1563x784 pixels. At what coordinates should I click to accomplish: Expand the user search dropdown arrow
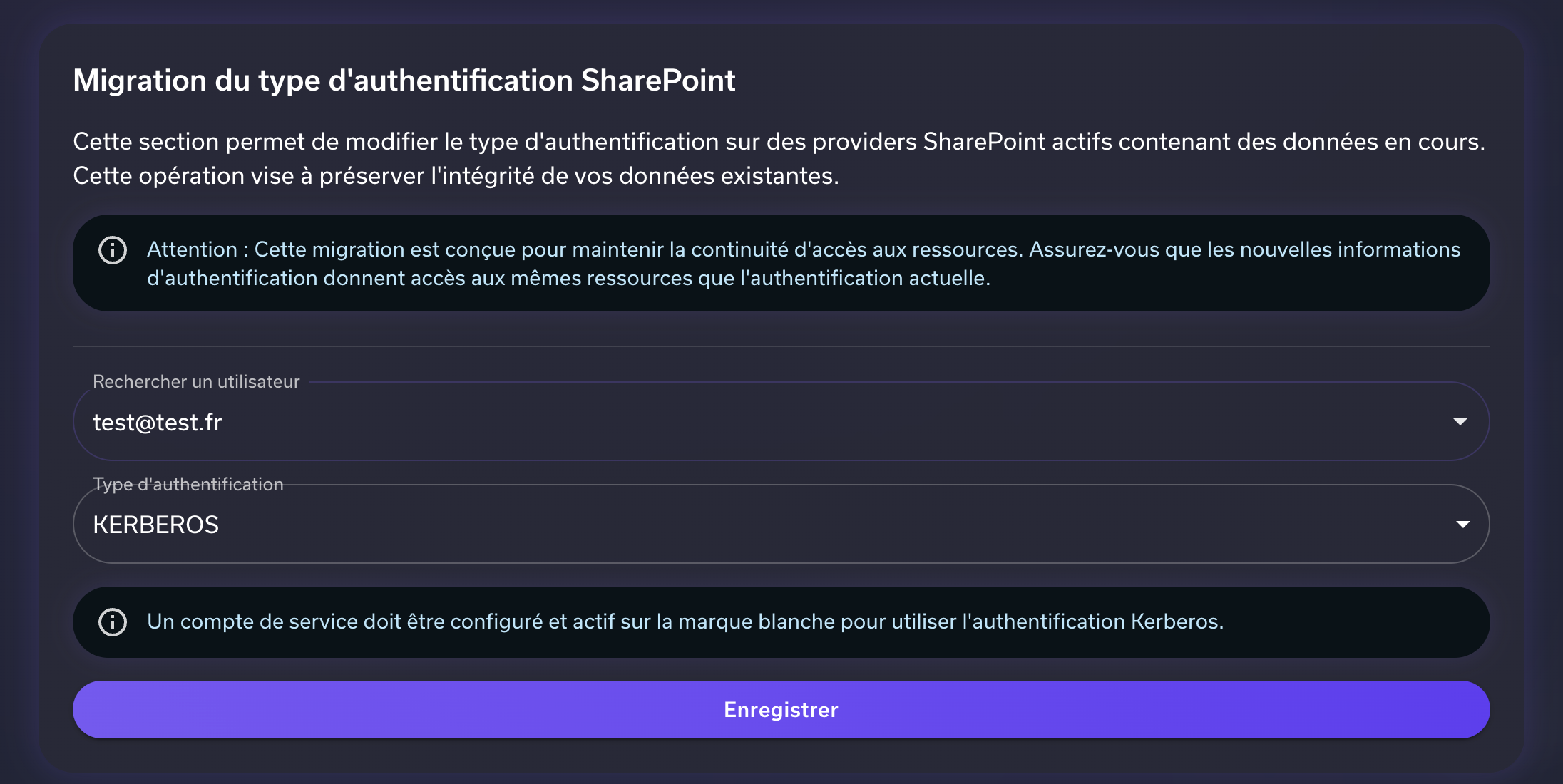click(x=1460, y=422)
